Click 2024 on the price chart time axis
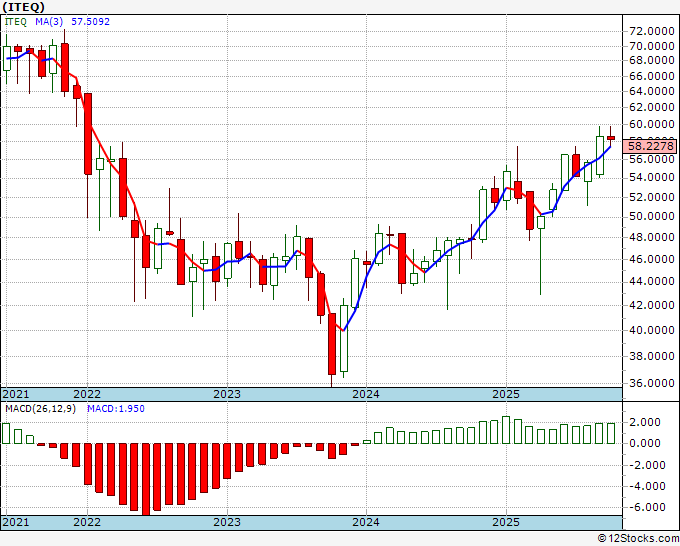 click(366, 394)
